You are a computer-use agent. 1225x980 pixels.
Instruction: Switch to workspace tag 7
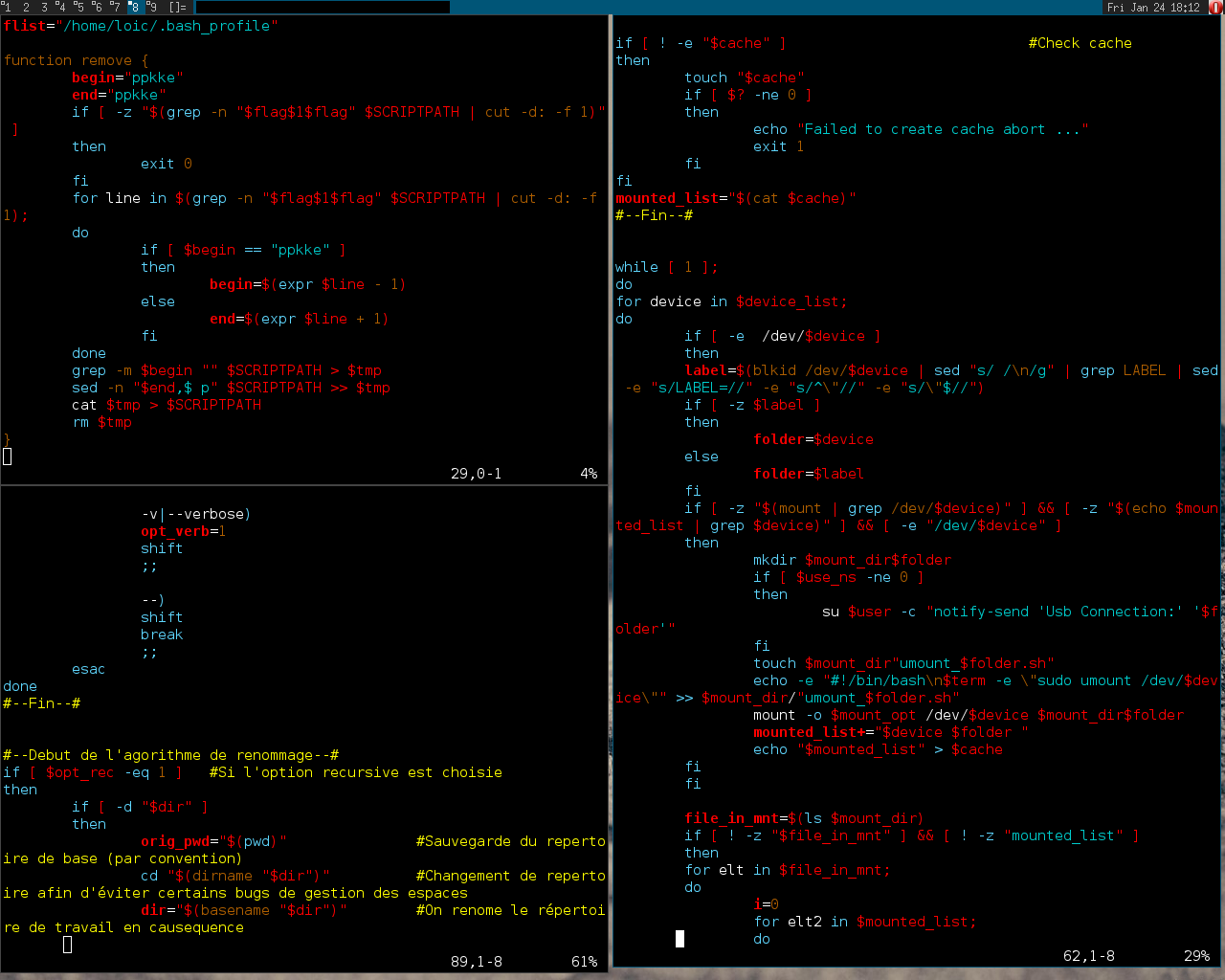(117, 7)
